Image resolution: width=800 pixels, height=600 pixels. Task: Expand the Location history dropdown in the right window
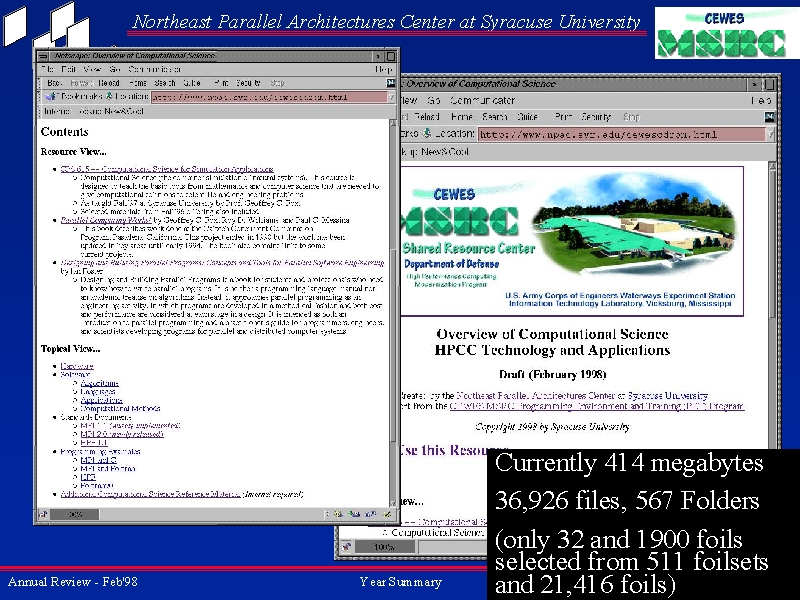click(771, 134)
